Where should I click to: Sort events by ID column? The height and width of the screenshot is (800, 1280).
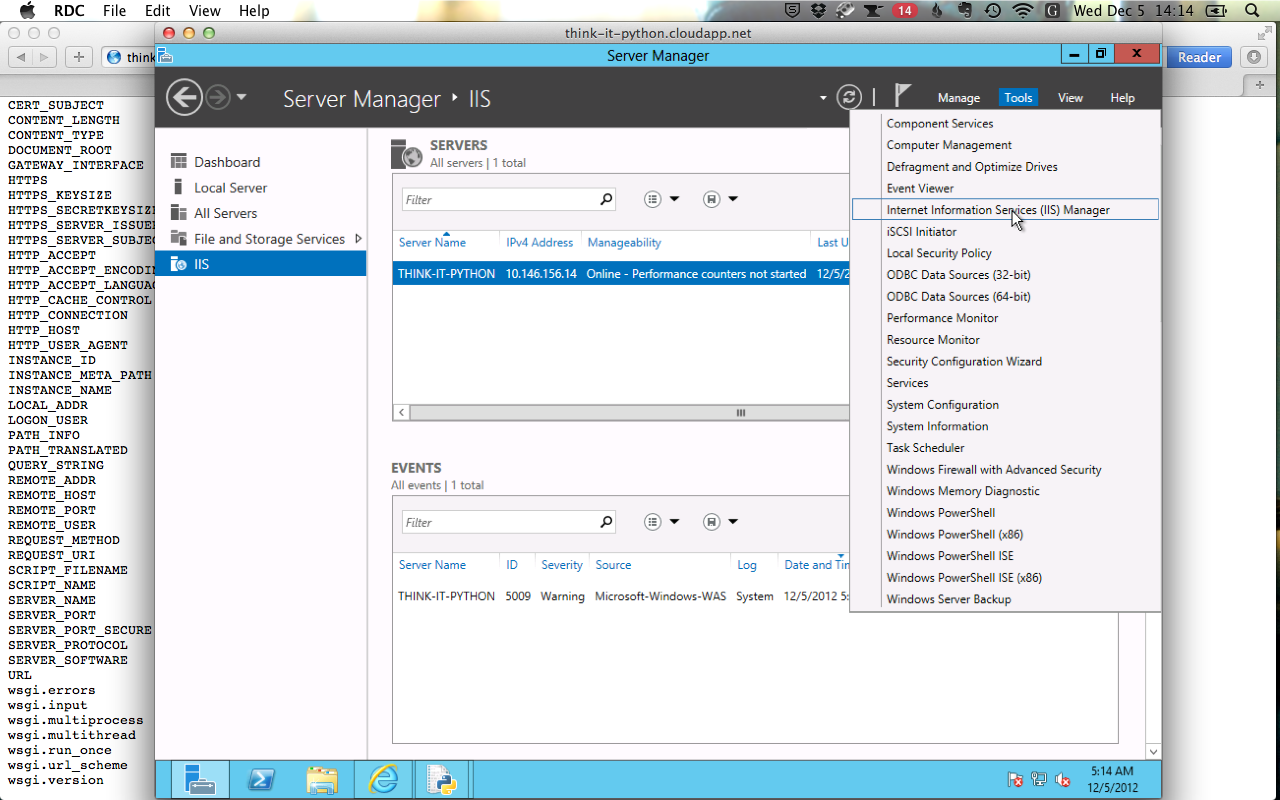512,565
